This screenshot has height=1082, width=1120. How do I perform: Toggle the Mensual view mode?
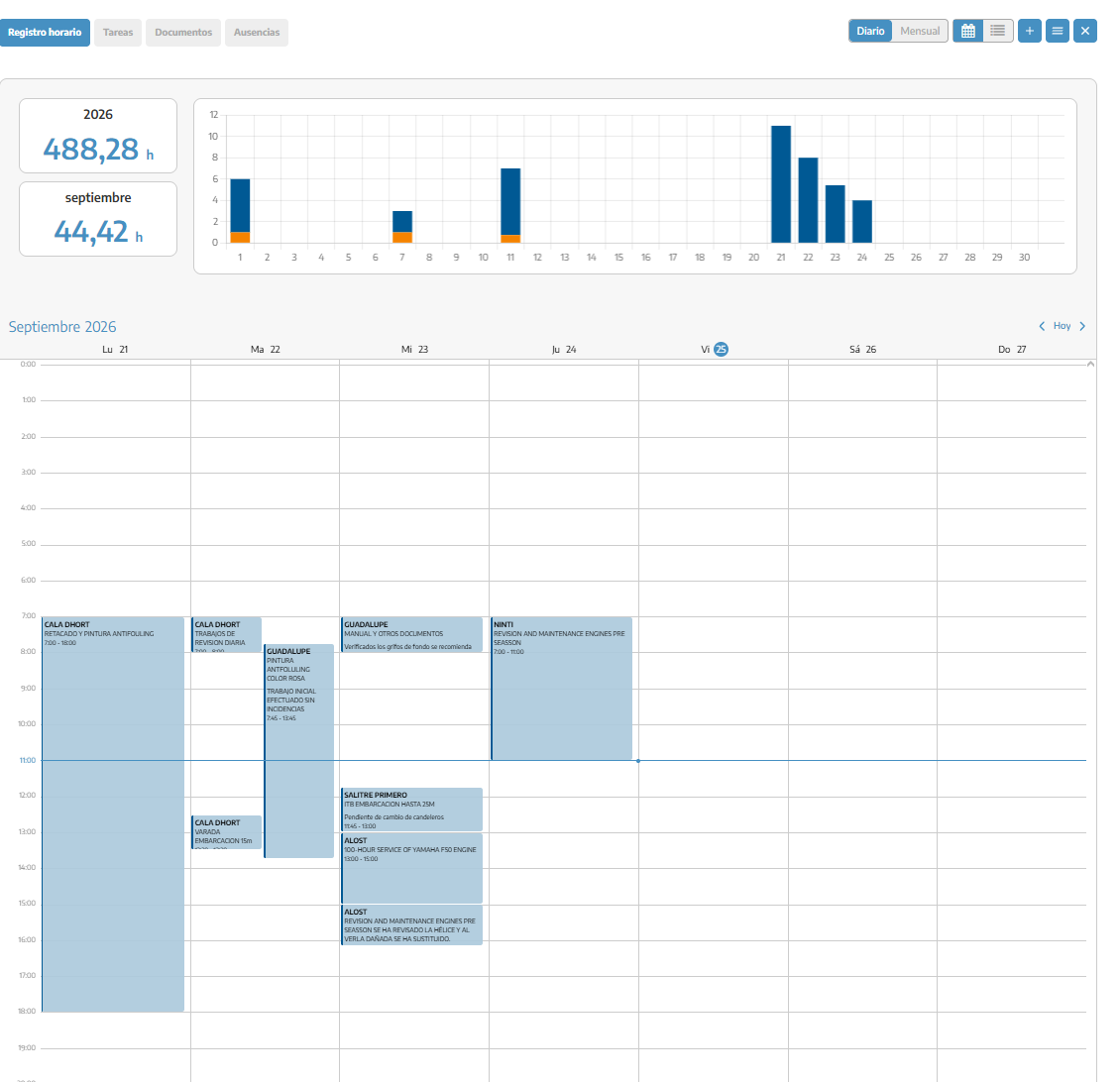[919, 31]
